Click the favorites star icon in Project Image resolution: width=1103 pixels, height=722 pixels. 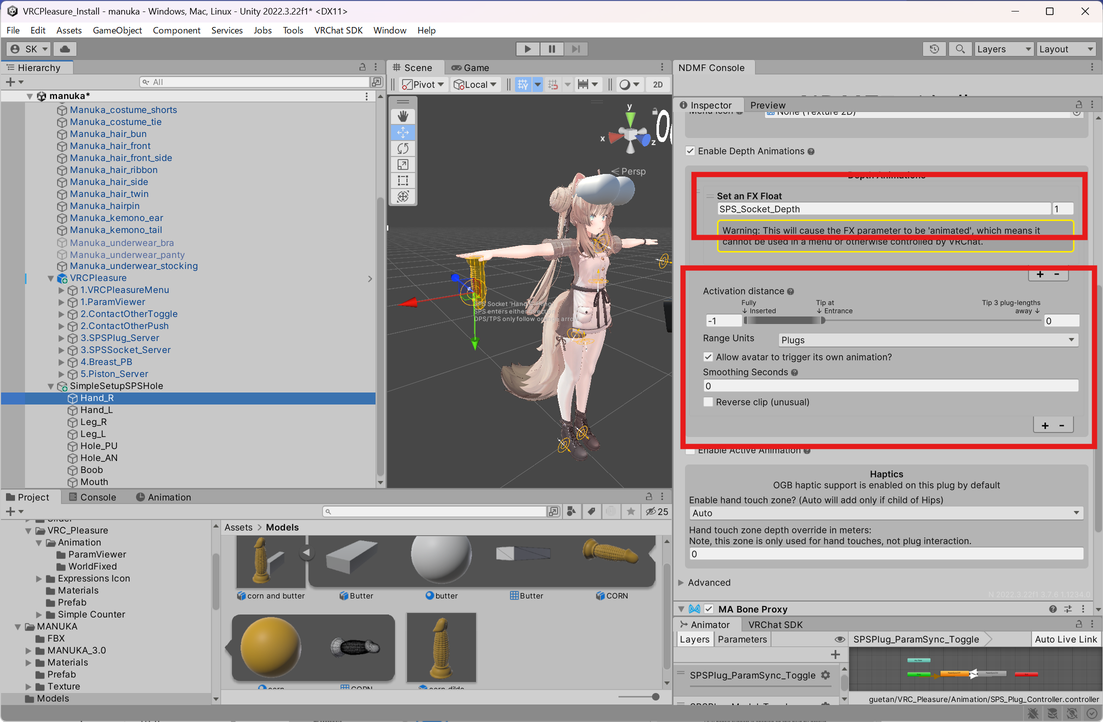pos(631,512)
